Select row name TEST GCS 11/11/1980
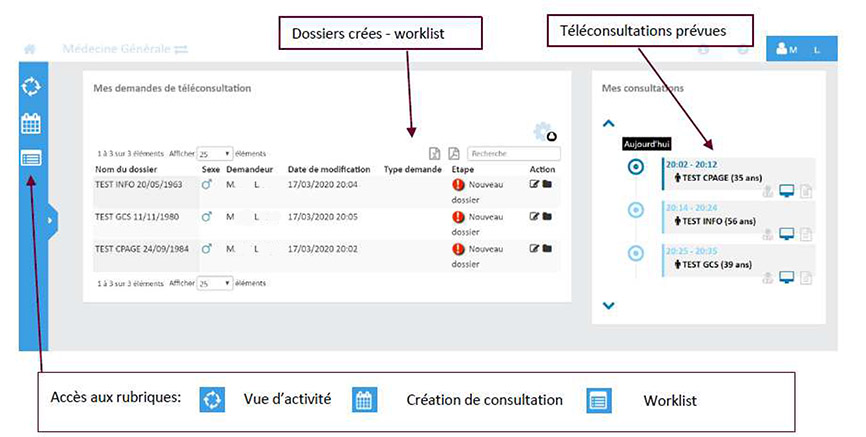Screen dimensions: 866x437 (136, 217)
